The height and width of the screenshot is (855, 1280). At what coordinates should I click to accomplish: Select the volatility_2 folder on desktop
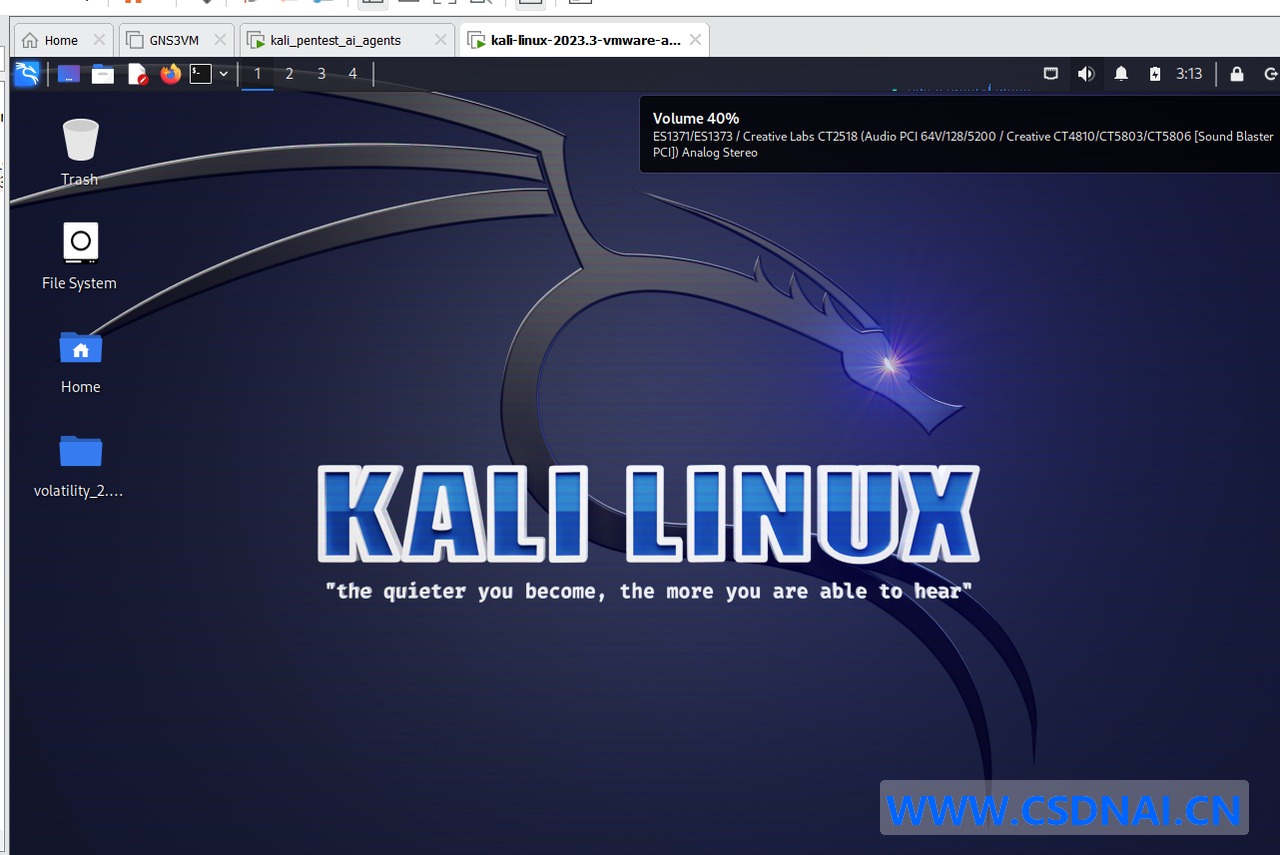point(79,465)
